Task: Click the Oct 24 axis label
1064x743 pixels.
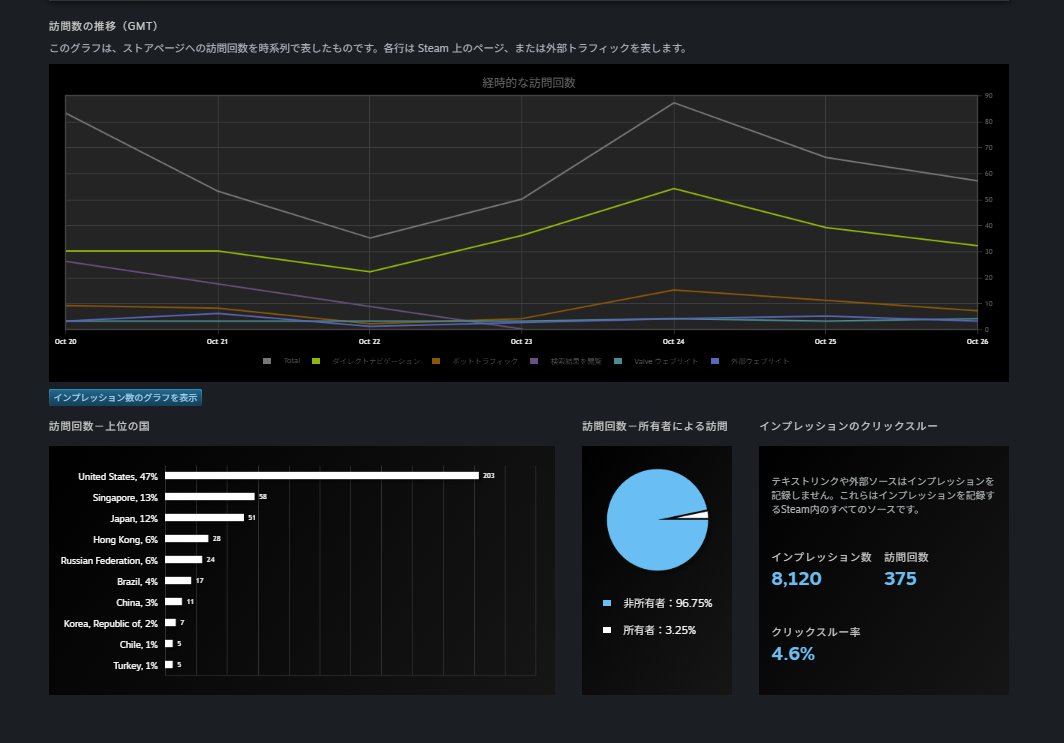Action: point(673,341)
